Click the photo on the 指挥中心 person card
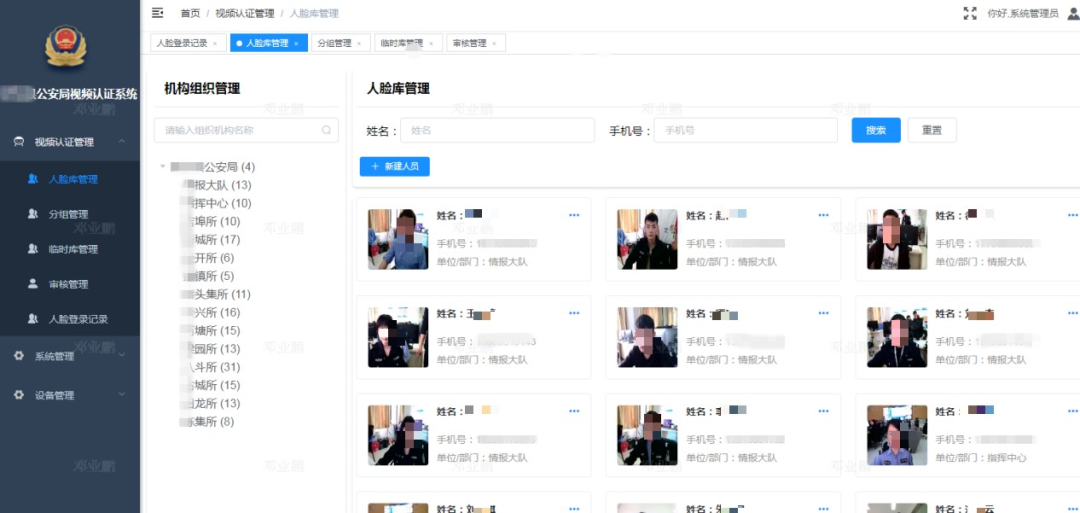The width and height of the screenshot is (1080, 513). pos(897,435)
